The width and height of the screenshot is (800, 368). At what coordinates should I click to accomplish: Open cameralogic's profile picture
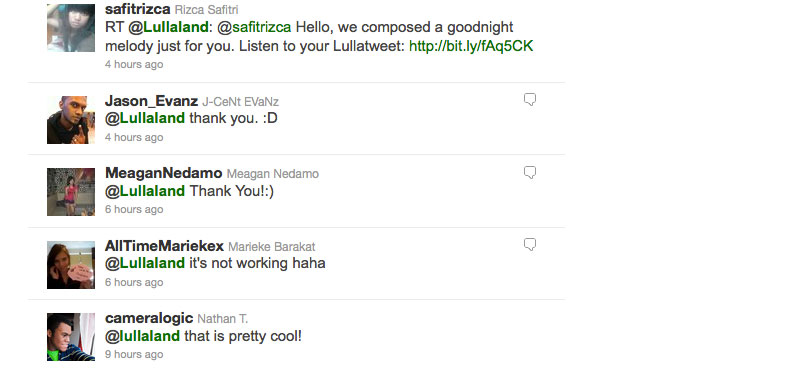pyautogui.click(x=71, y=337)
